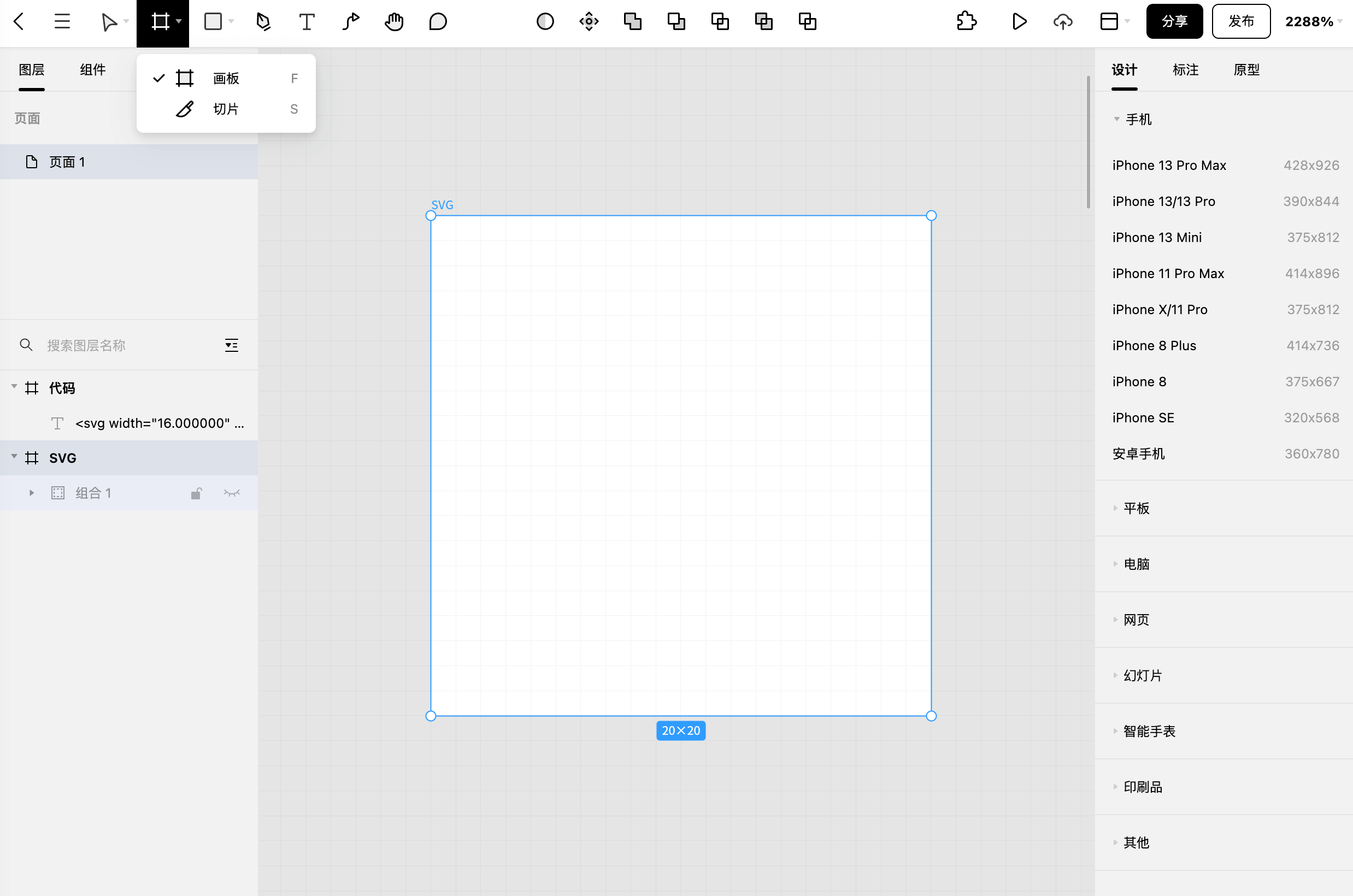Open Move tool dropdown arrow
This screenshot has height=896, width=1353.
(x=126, y=22)
